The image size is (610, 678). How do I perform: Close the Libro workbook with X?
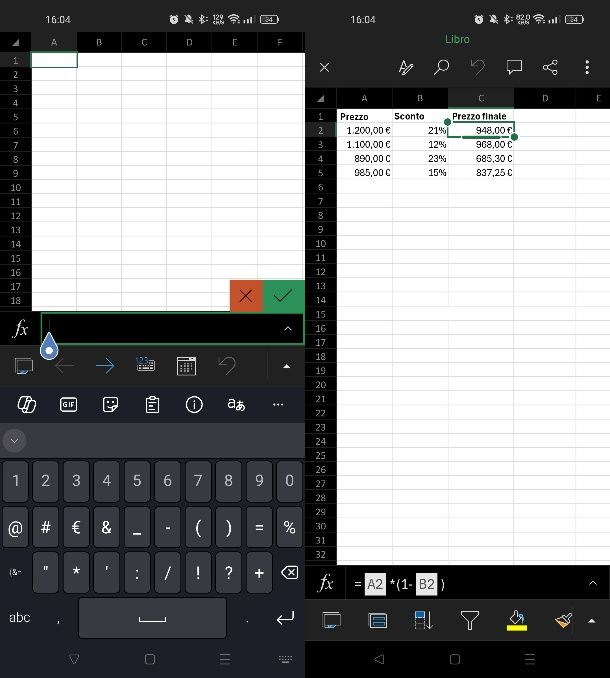click(324, 67)
